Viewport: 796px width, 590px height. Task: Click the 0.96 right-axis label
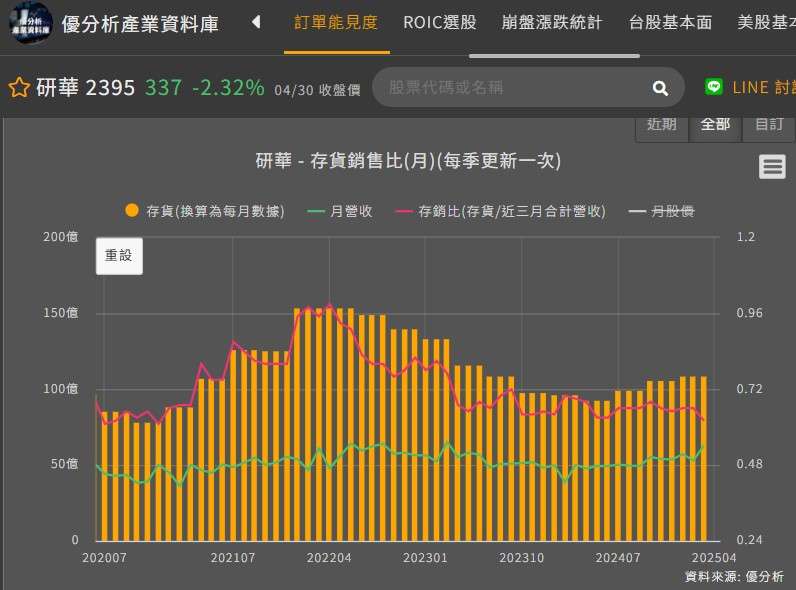749,313
